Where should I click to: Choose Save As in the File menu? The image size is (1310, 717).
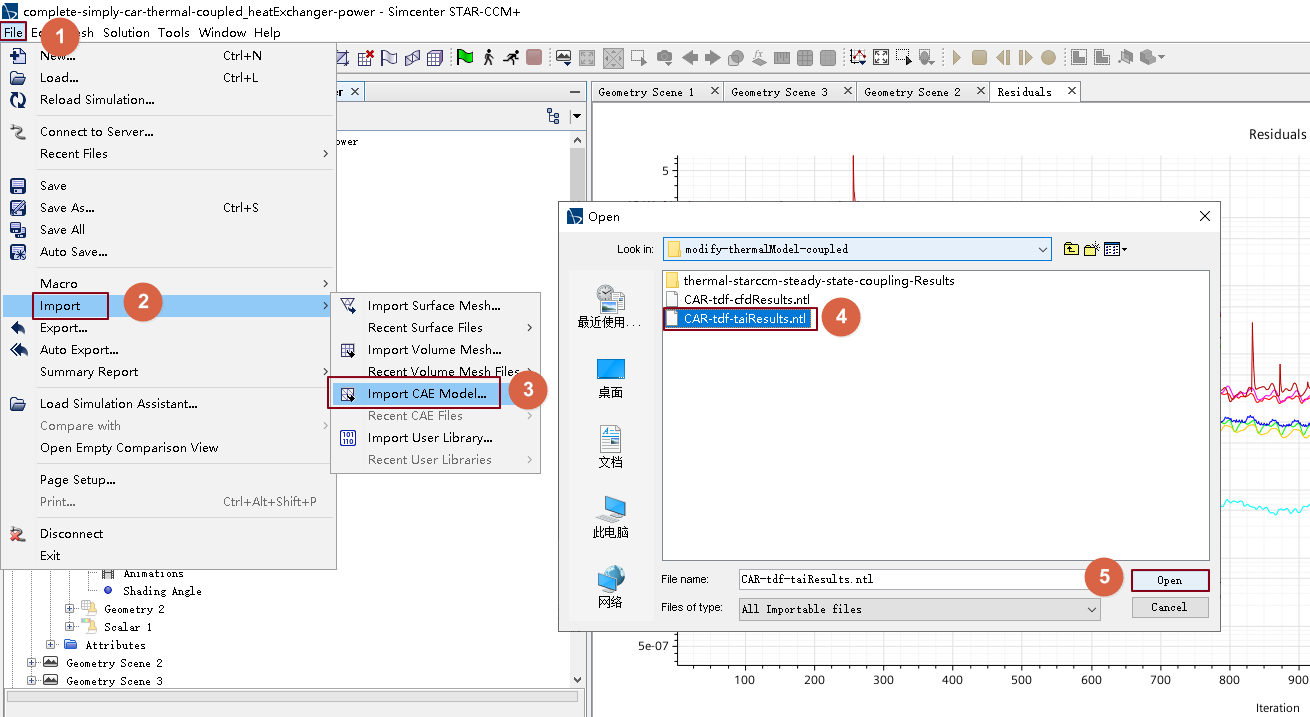[x=168, y=208]
